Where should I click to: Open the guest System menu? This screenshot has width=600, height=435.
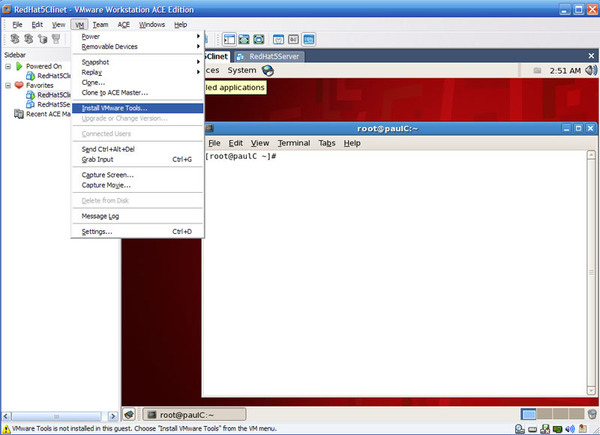pyautogui.click(x=242, y=70)
